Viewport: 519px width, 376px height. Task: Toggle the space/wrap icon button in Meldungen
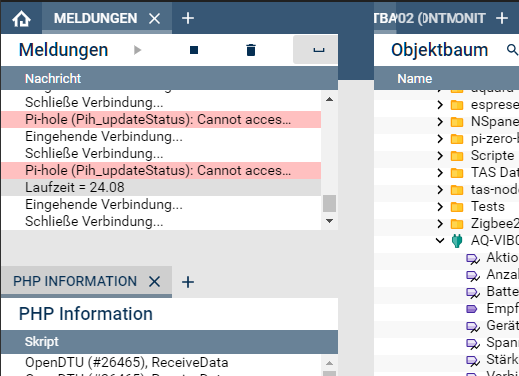[x=315, y=50]
